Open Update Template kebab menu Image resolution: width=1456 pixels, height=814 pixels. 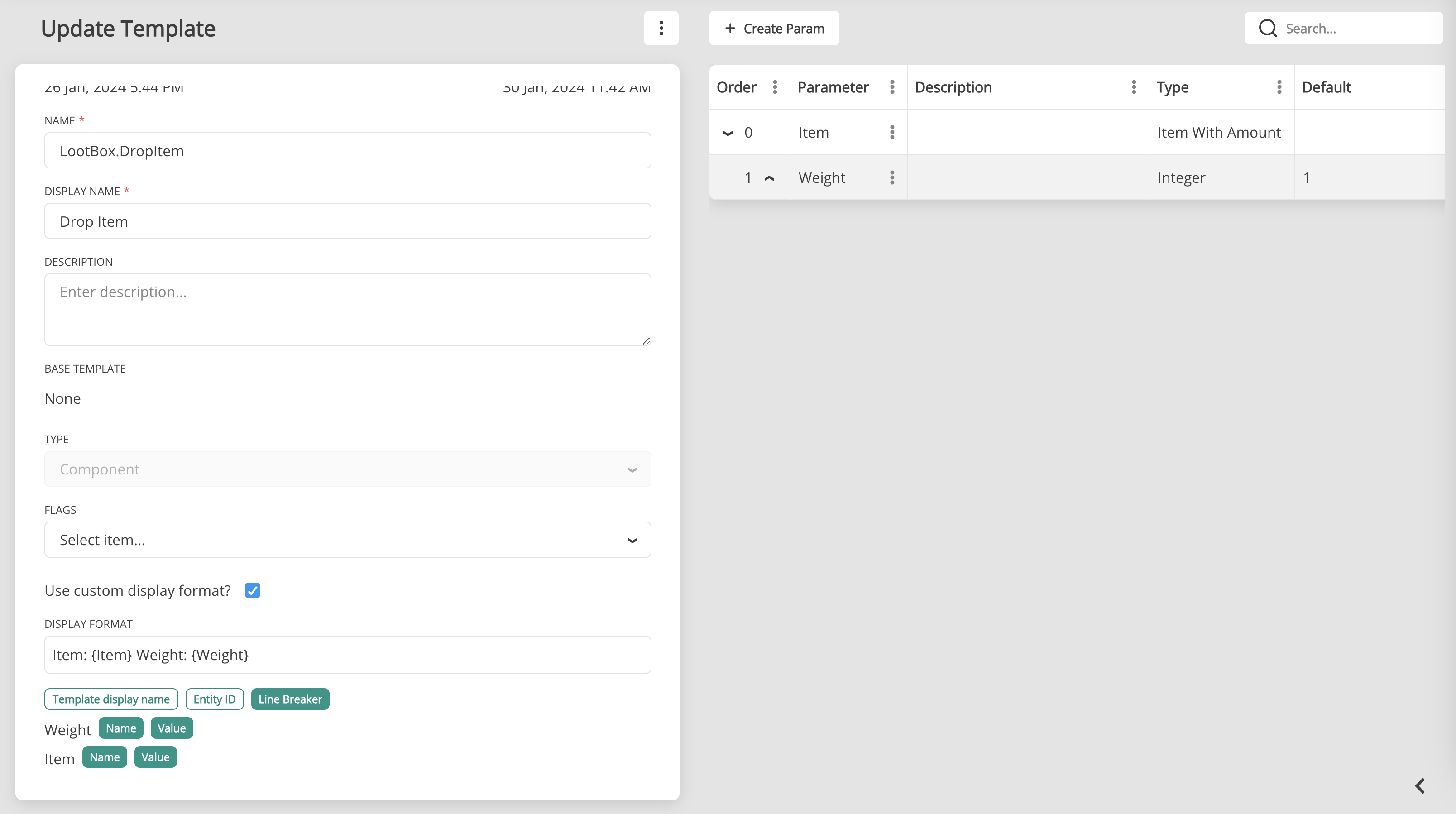(x=661, y=28)
